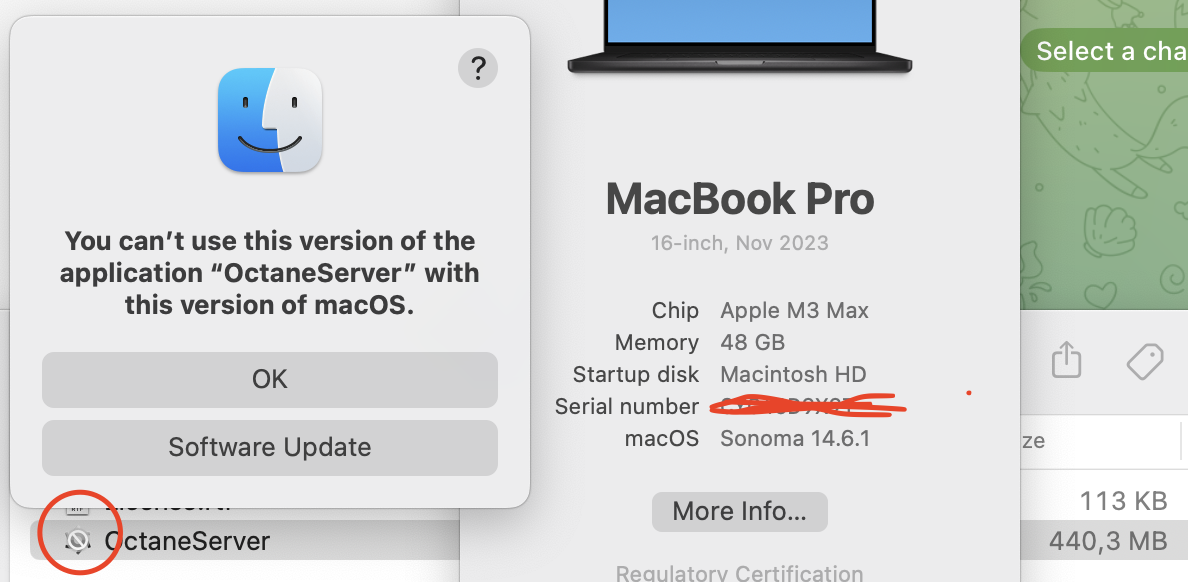Screen dimensions: 1188x582
Task: Click the Share icon in the Finder toolbar
Action: point(1068,361)
